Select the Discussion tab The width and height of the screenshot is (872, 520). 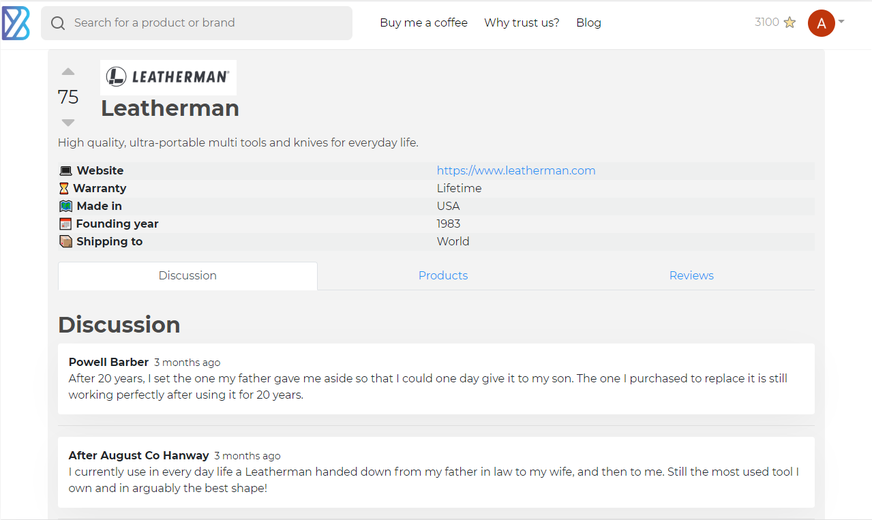188,276
